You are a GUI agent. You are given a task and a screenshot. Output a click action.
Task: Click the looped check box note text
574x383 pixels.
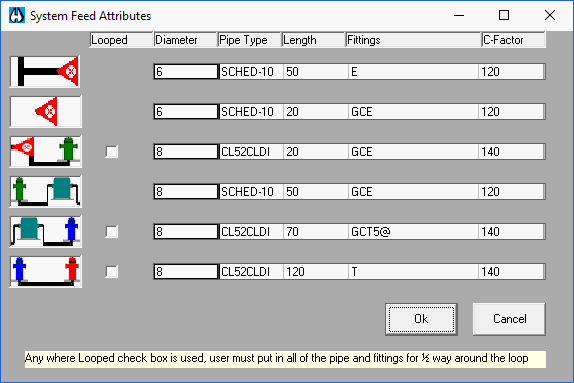click(285, 359)
